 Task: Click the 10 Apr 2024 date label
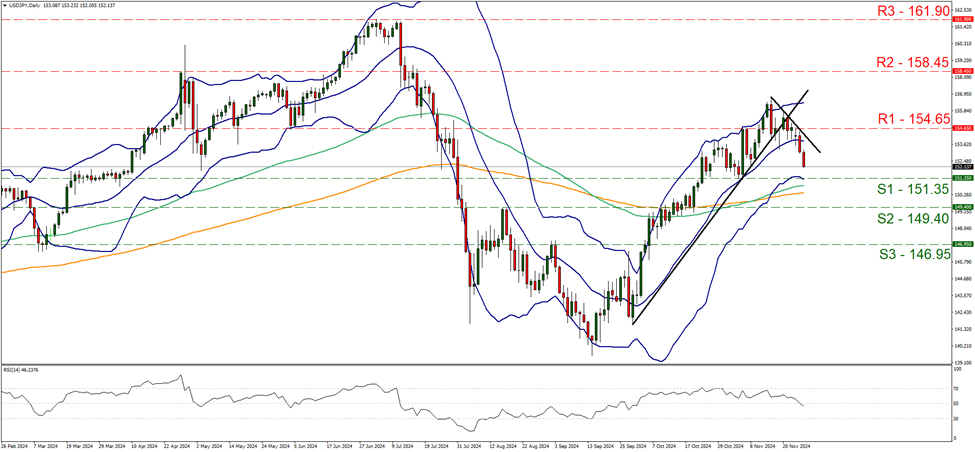click(x=142, y=446)
